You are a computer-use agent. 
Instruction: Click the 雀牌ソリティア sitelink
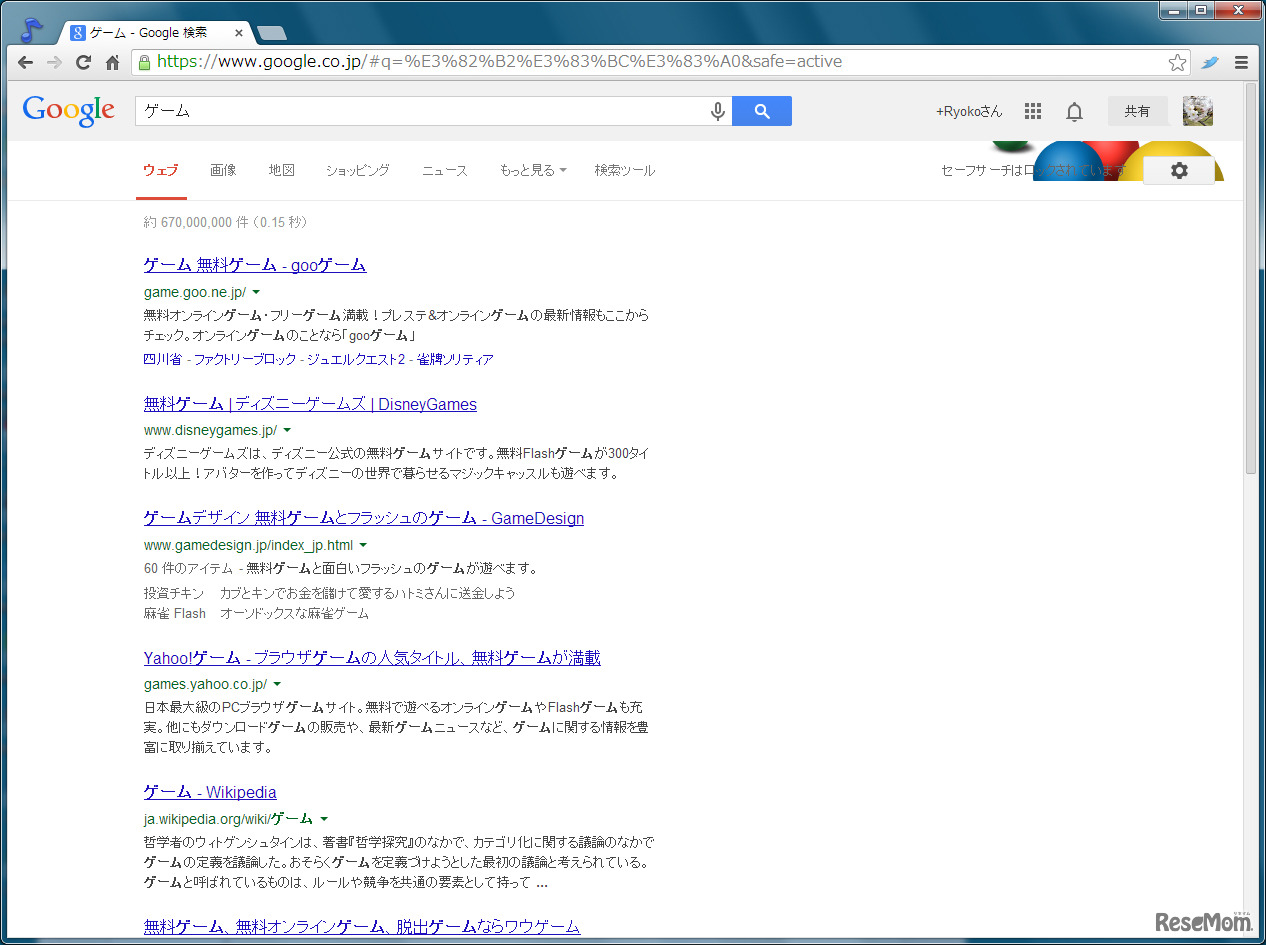[x=455, y=359]
